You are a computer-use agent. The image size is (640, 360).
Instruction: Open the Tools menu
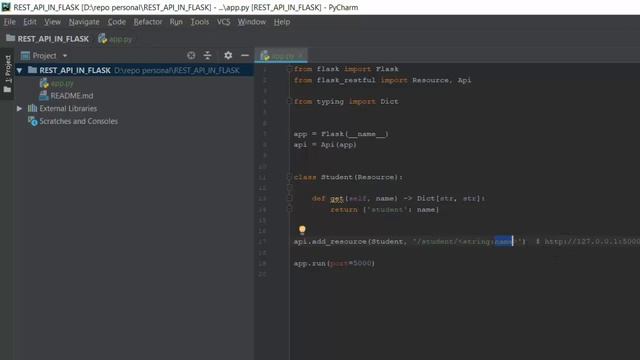coord(200,22)
